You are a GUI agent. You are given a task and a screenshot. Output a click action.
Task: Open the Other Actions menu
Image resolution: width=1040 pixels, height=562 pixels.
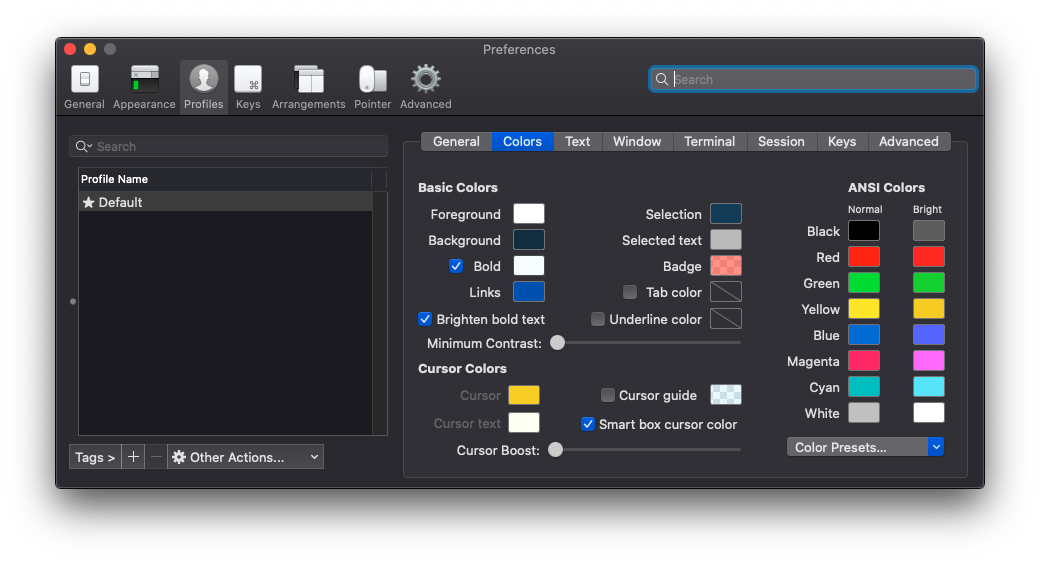245,457
